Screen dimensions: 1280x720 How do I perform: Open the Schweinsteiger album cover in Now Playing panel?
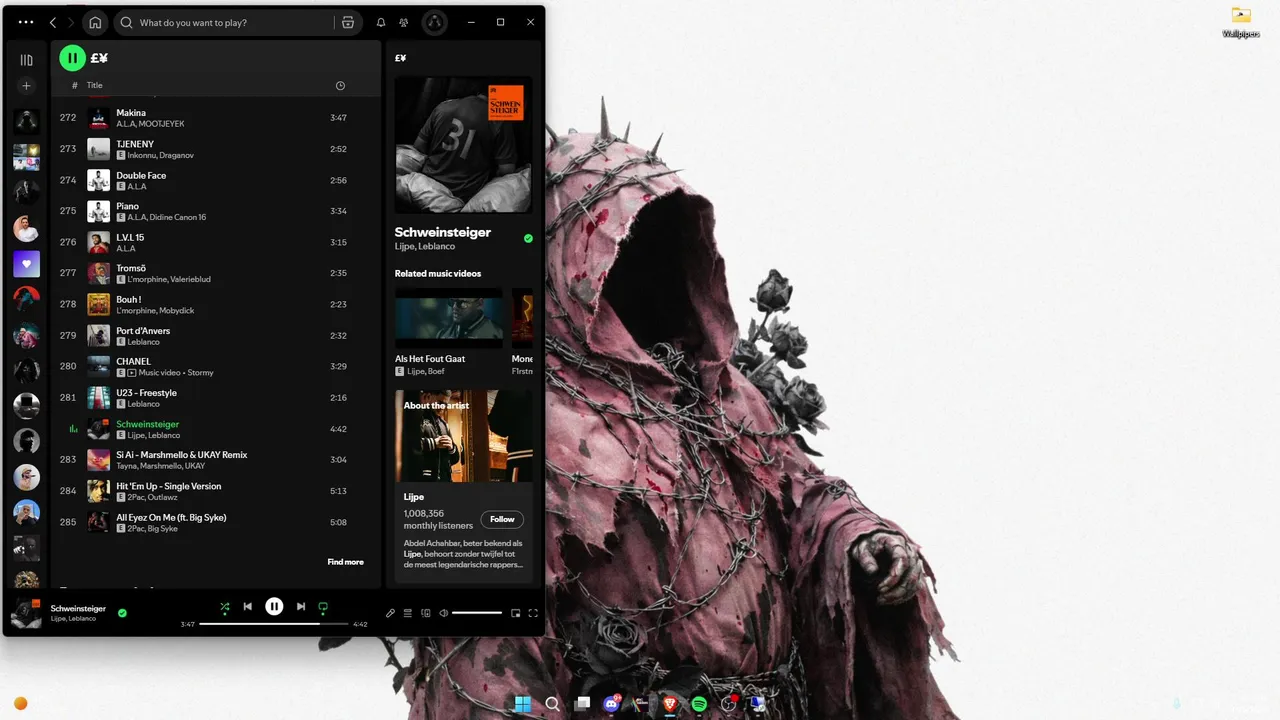click(464, 144)
